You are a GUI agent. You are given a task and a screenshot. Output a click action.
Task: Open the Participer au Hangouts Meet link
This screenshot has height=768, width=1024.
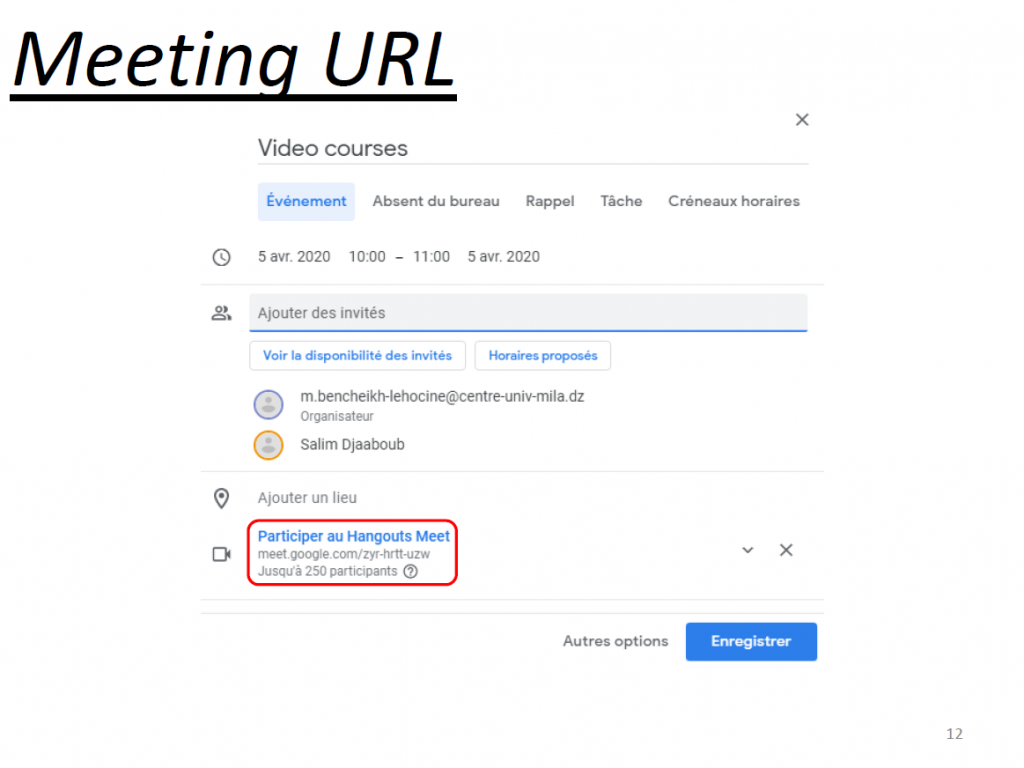354,537
